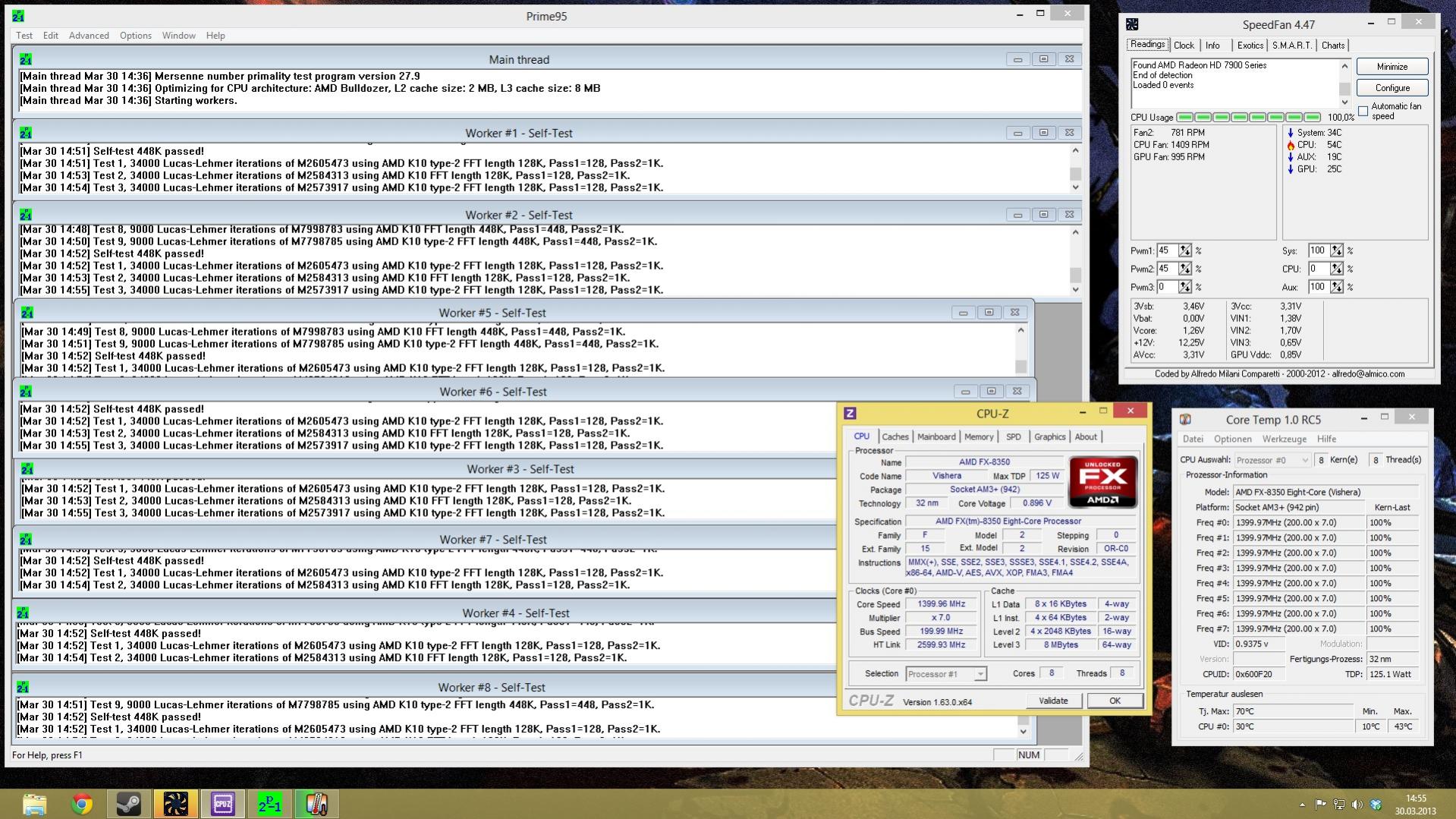Minimize the Main thread child window
The height and width of the screenshot is (819, 1456).
(1017, 59)
